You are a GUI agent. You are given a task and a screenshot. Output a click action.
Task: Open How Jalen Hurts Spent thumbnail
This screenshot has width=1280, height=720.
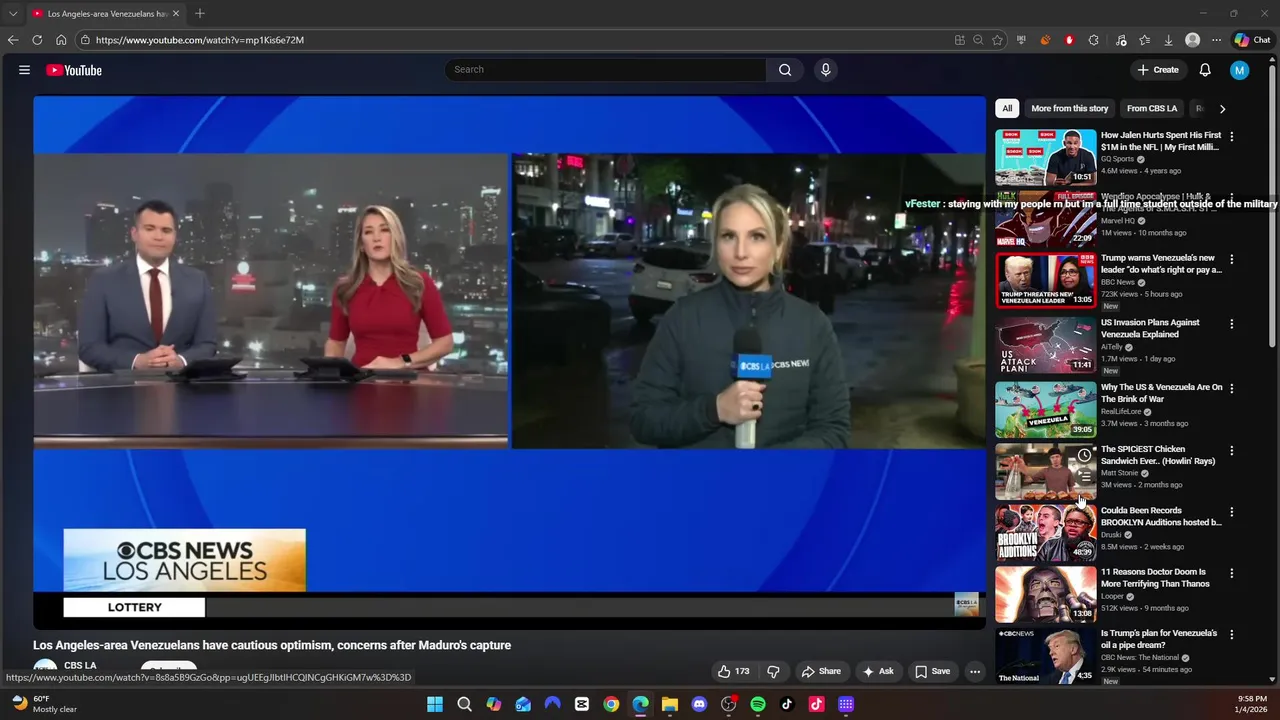tap(1046, 156)
